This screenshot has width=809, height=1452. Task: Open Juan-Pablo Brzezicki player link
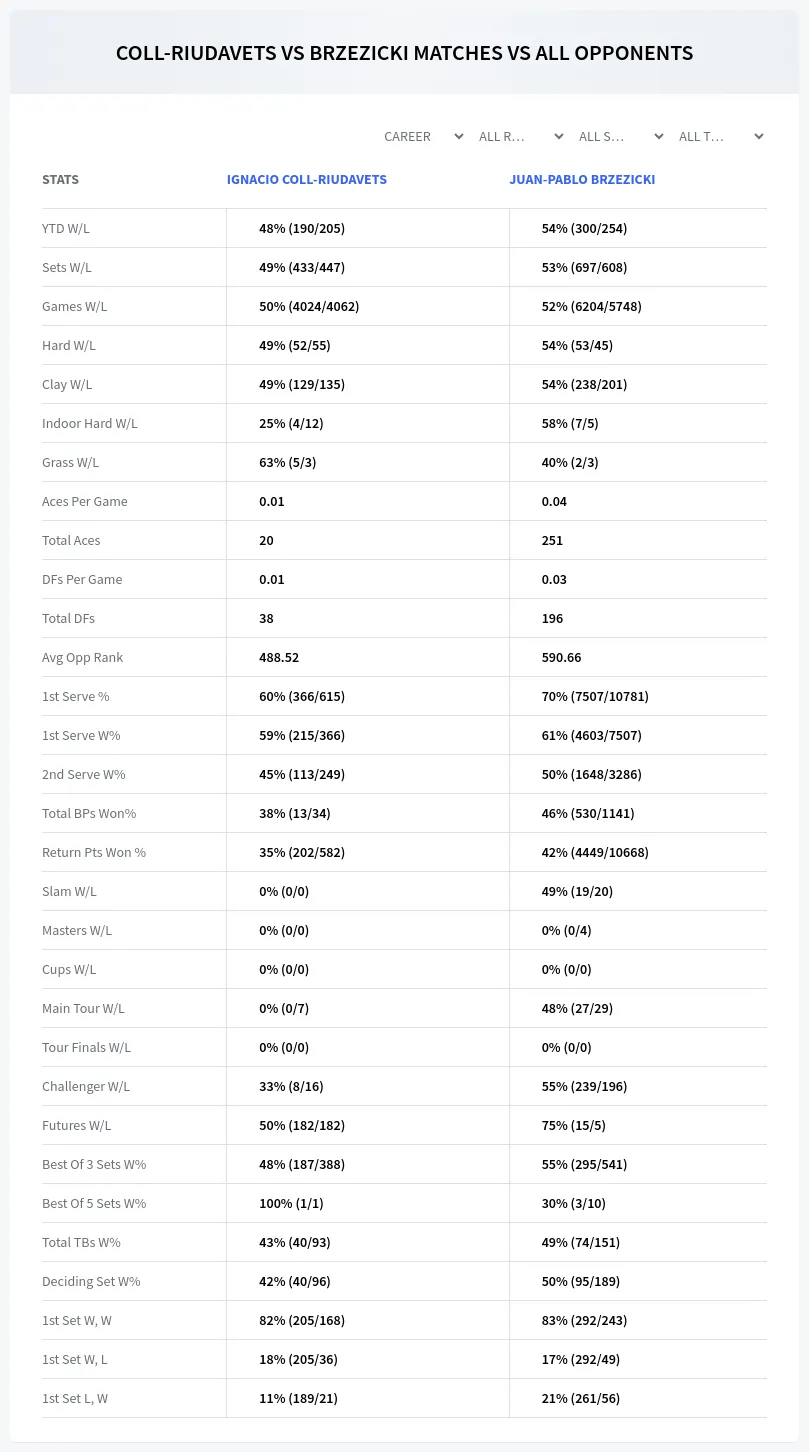582,180
